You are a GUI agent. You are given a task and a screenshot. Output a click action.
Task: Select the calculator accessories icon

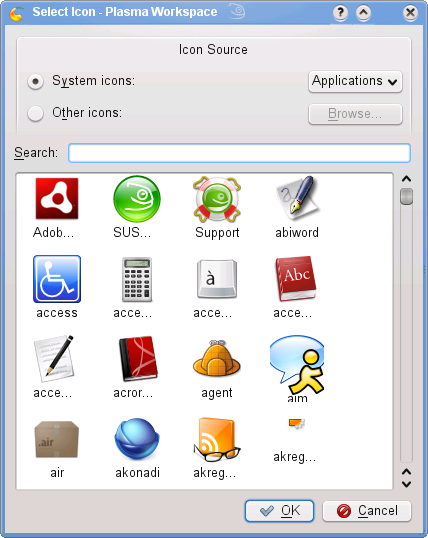[x=137, y=279]
